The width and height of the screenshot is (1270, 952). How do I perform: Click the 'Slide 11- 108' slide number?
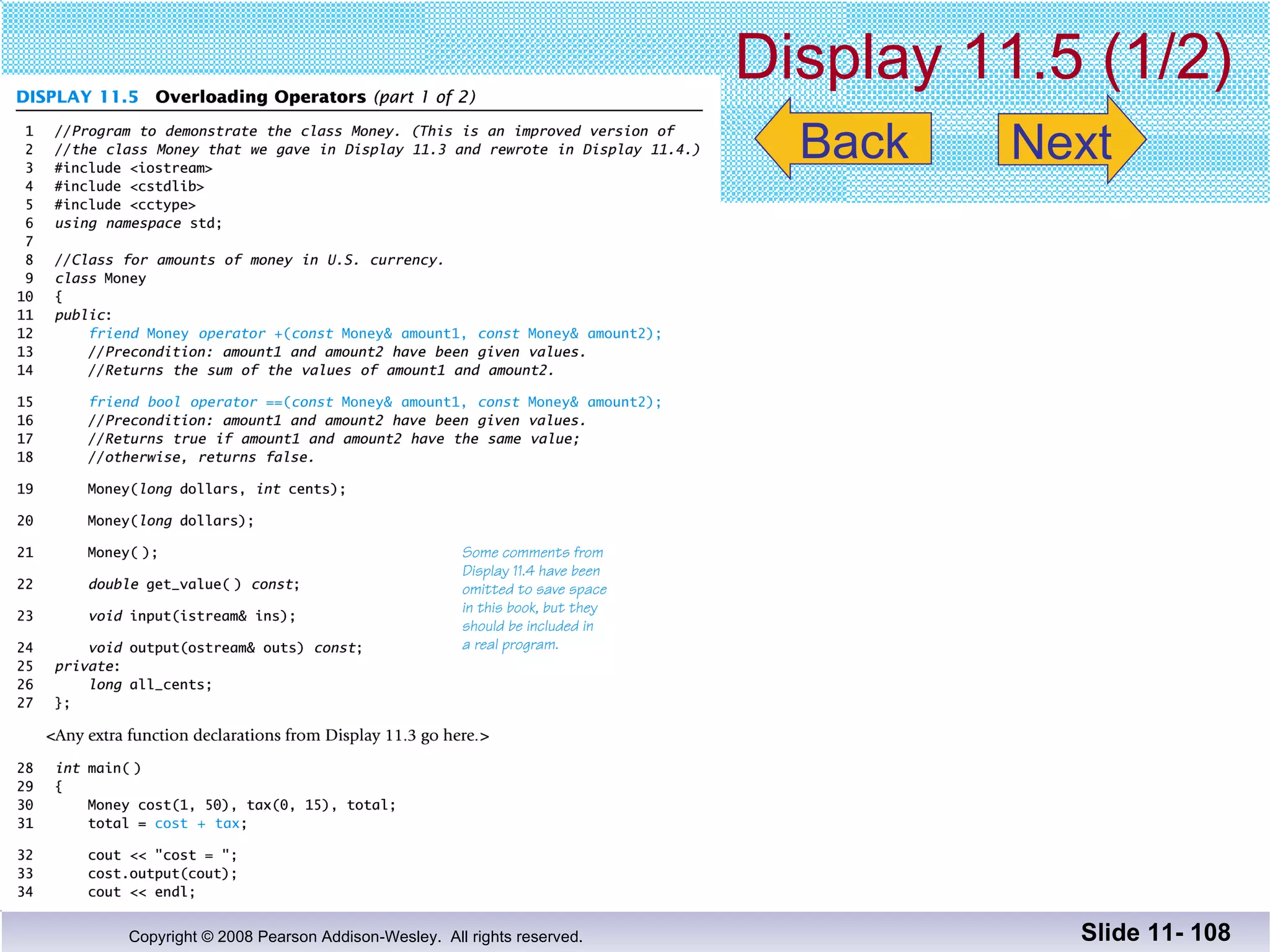(x=1156, y=932)
